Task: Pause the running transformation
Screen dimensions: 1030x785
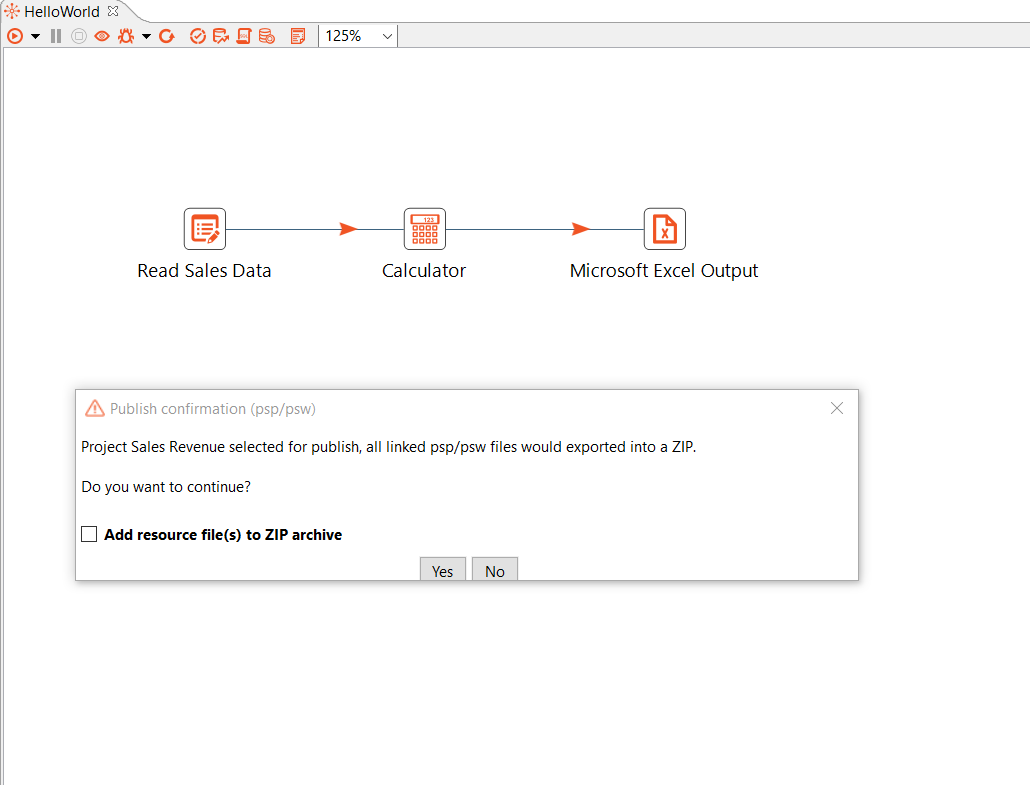Action: click(x=56, y=36)
